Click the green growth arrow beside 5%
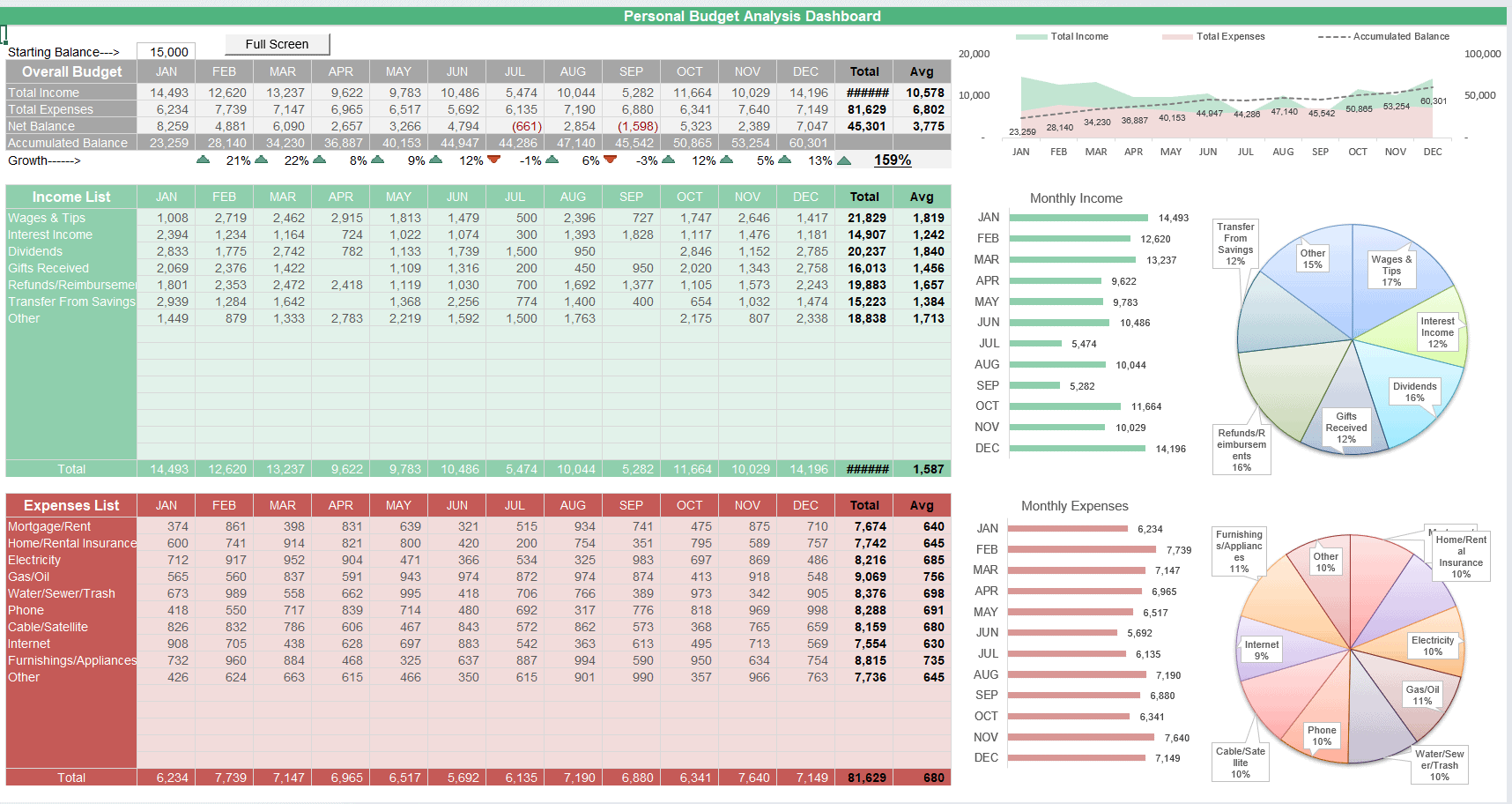1512x804 pixels. [727, 160]
